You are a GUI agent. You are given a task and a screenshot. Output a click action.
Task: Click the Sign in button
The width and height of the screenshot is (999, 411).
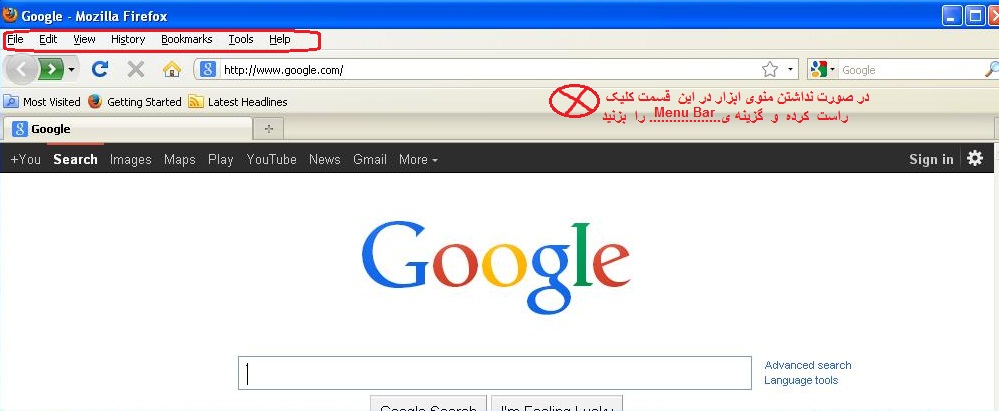(931, 159)
